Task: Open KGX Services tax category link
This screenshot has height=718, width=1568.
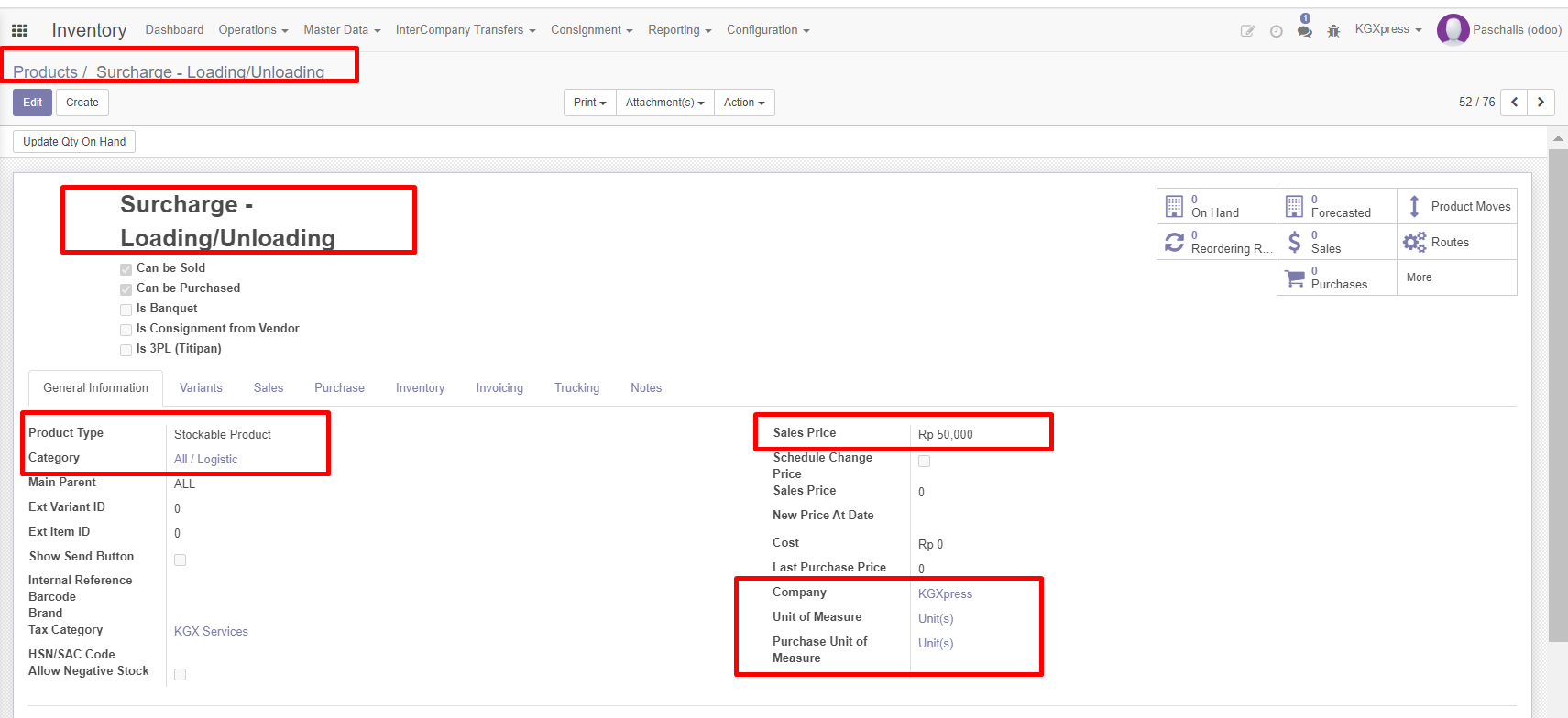Action: click(x=211, y=632)
